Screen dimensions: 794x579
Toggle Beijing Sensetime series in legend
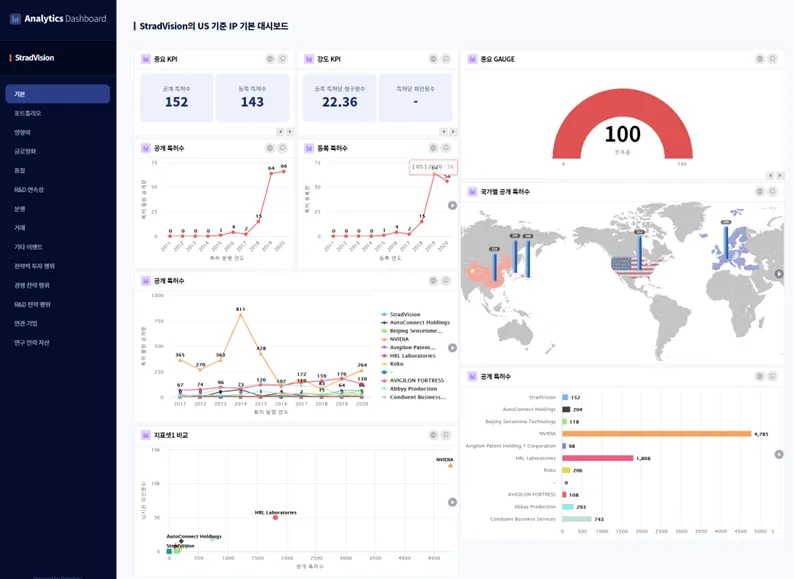(x=412, y=331)
